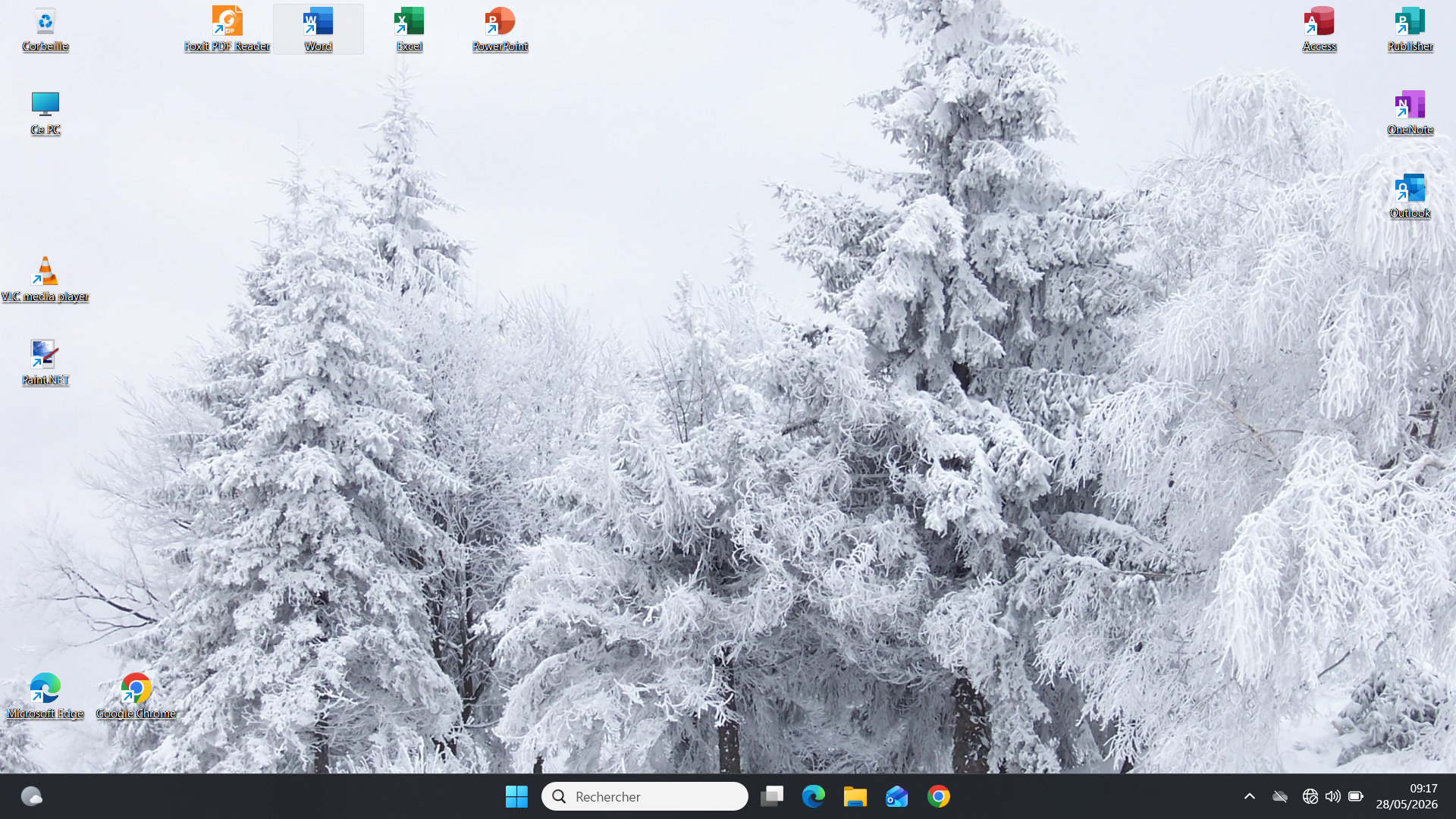This screenshot has width=1456, height=819.
Task: Select the PowerPoint desktop shortcut
Action: (x=500, y=30)
